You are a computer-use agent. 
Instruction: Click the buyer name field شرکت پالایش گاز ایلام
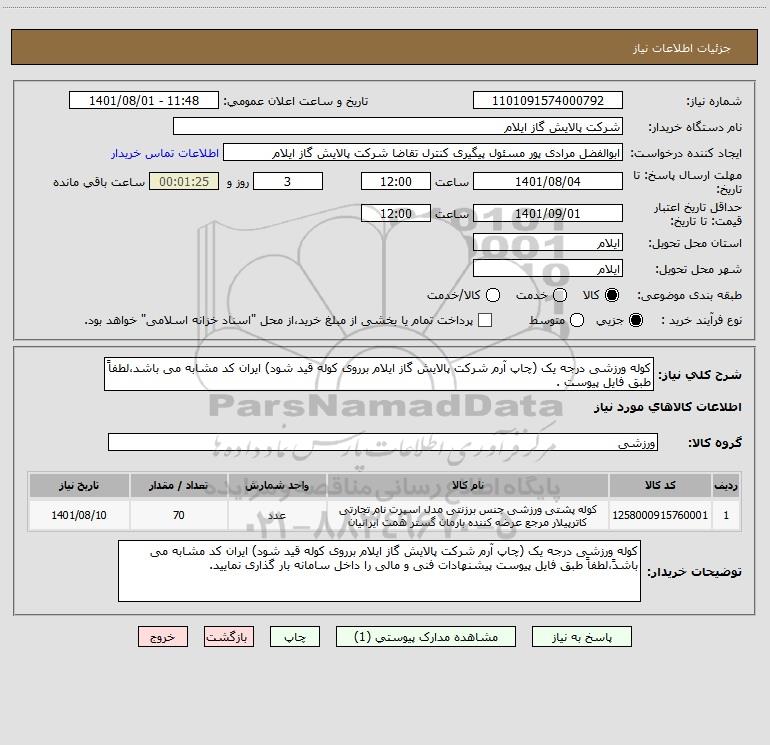(x=398, y=126)
